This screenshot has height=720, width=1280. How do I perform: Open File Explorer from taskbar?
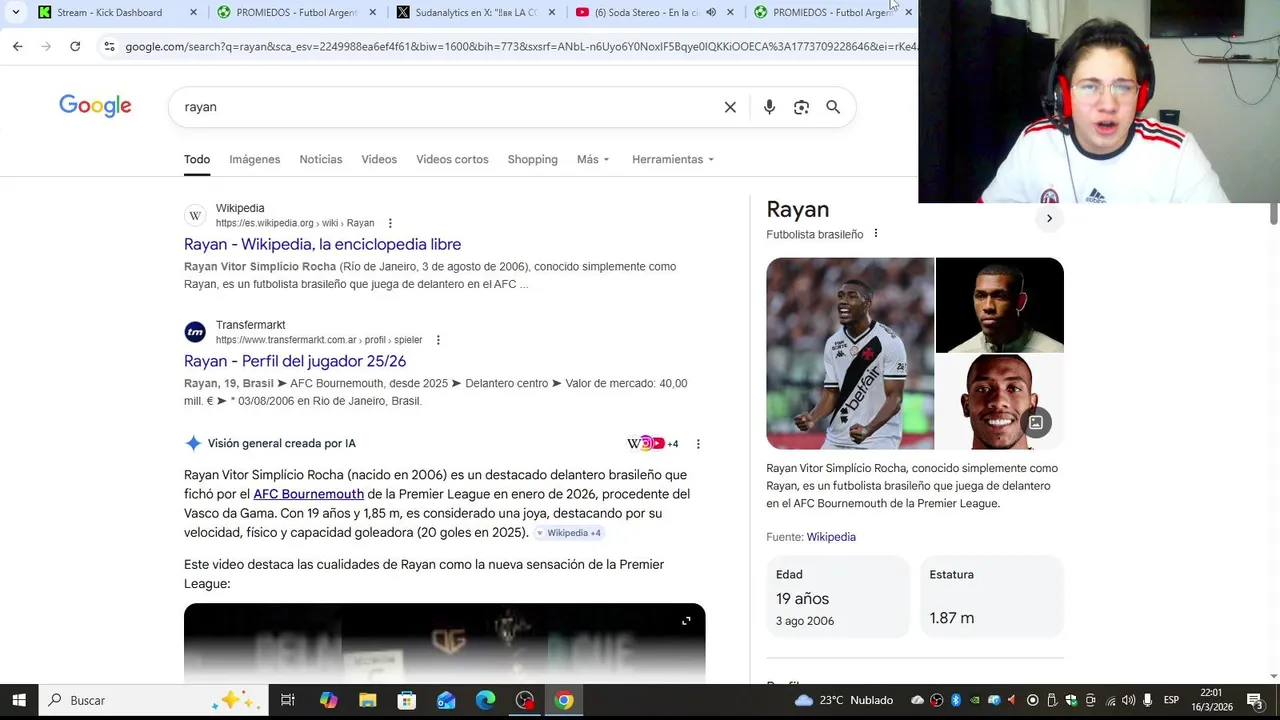367,700
